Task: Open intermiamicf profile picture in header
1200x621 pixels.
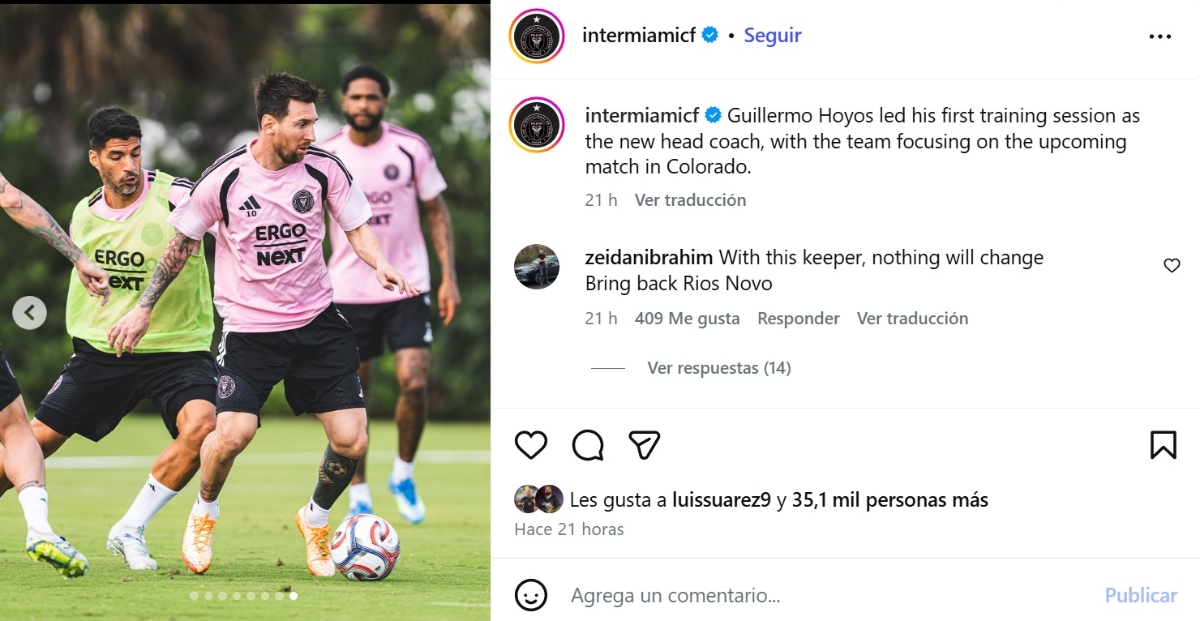Action: pos(537,36)
